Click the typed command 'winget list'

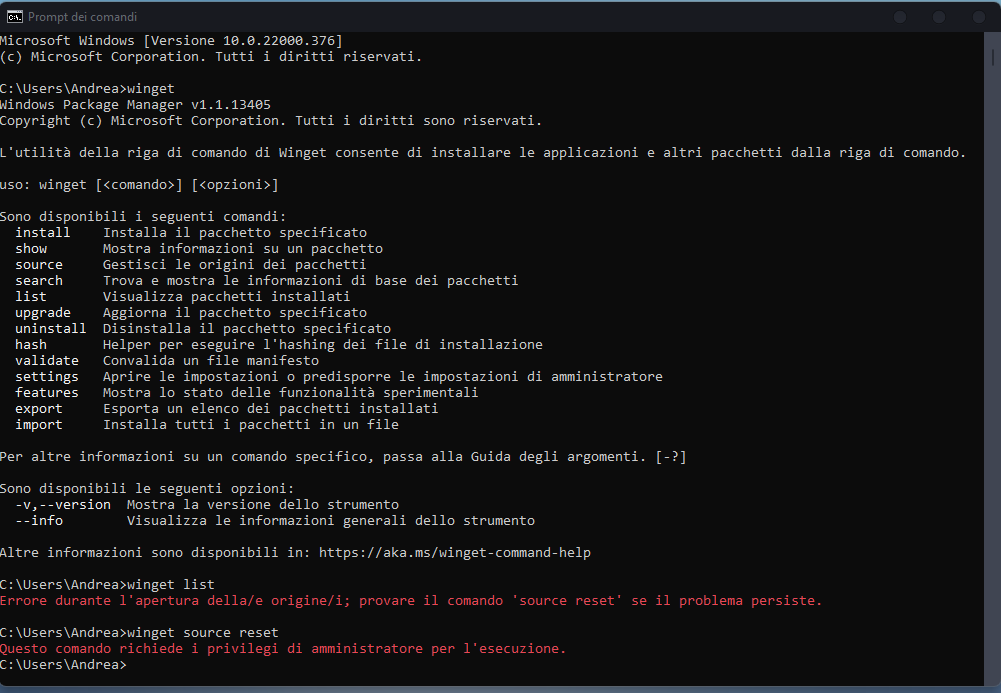tap(171, 585)
